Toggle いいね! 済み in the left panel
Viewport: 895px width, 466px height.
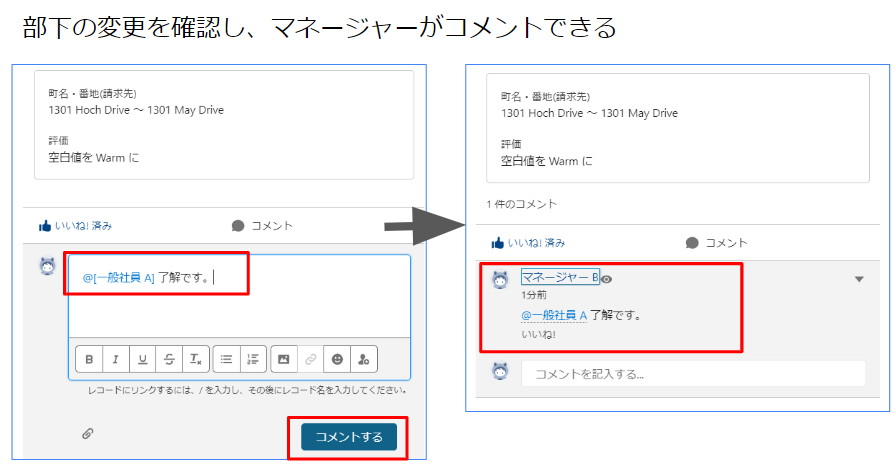[x=75, y=226]
